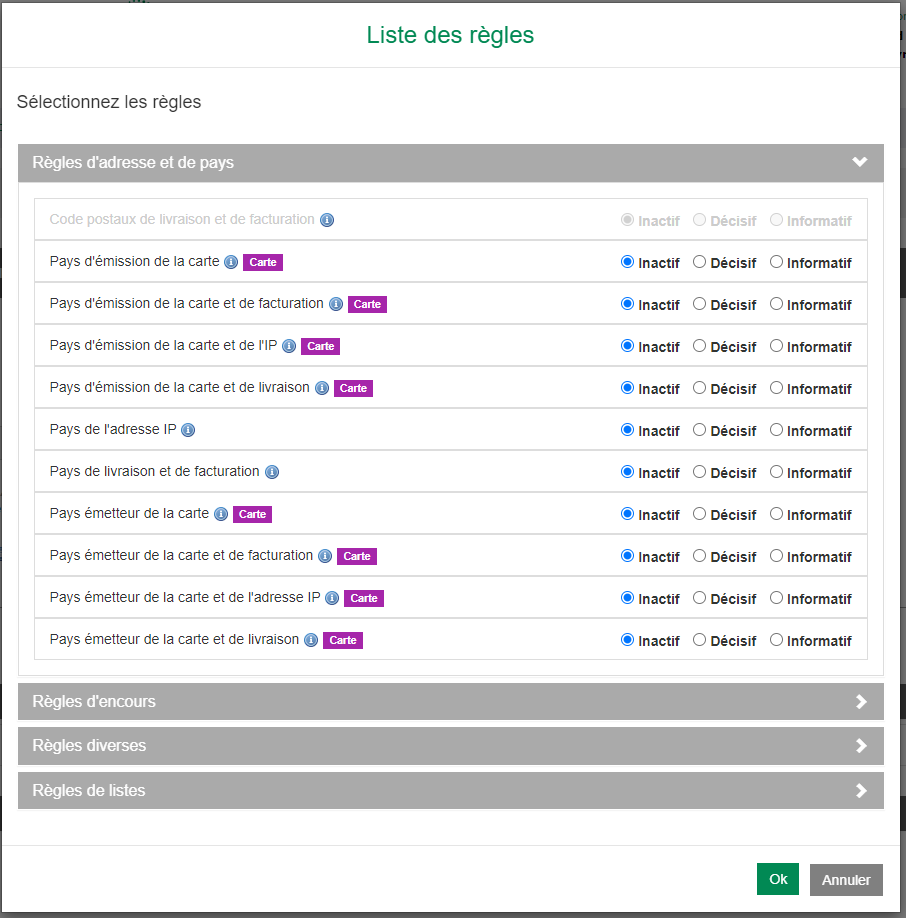Viewport: 906px width, 918px height.
Task: Expand the "Règles d'encours" section
Action: [x=450, y=701]
